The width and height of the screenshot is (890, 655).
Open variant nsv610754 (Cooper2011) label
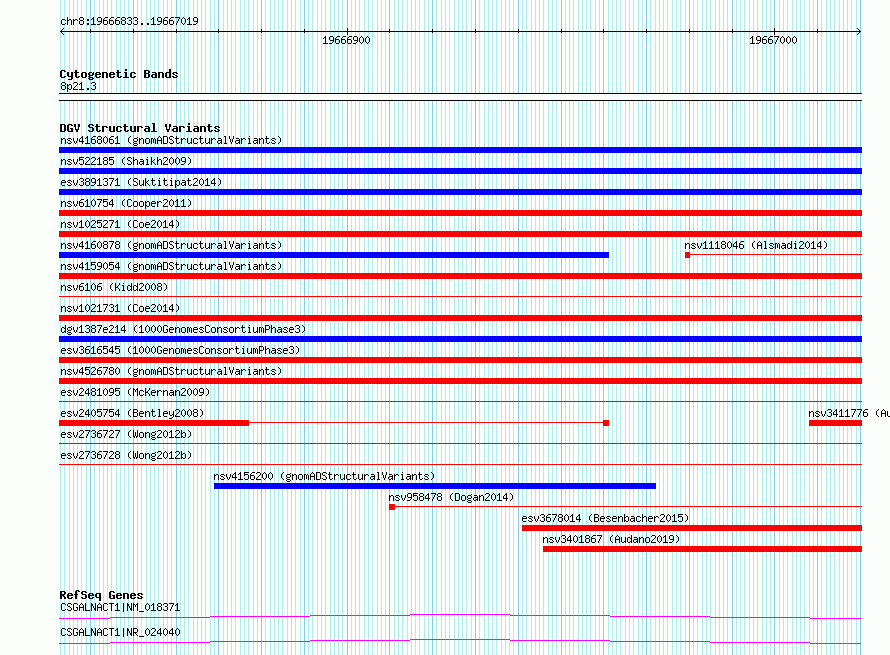(x=126, y=203)
